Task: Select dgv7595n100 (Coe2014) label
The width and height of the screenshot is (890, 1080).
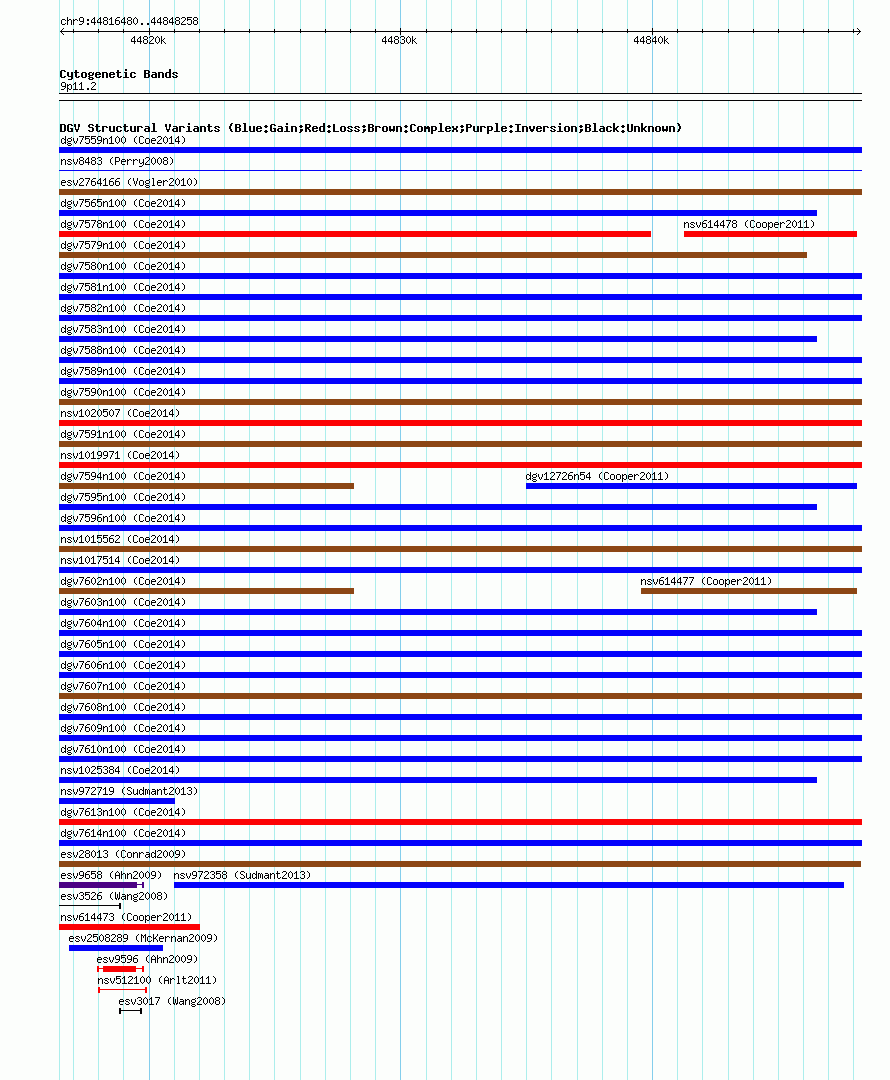Action: (x=123, y=497)
